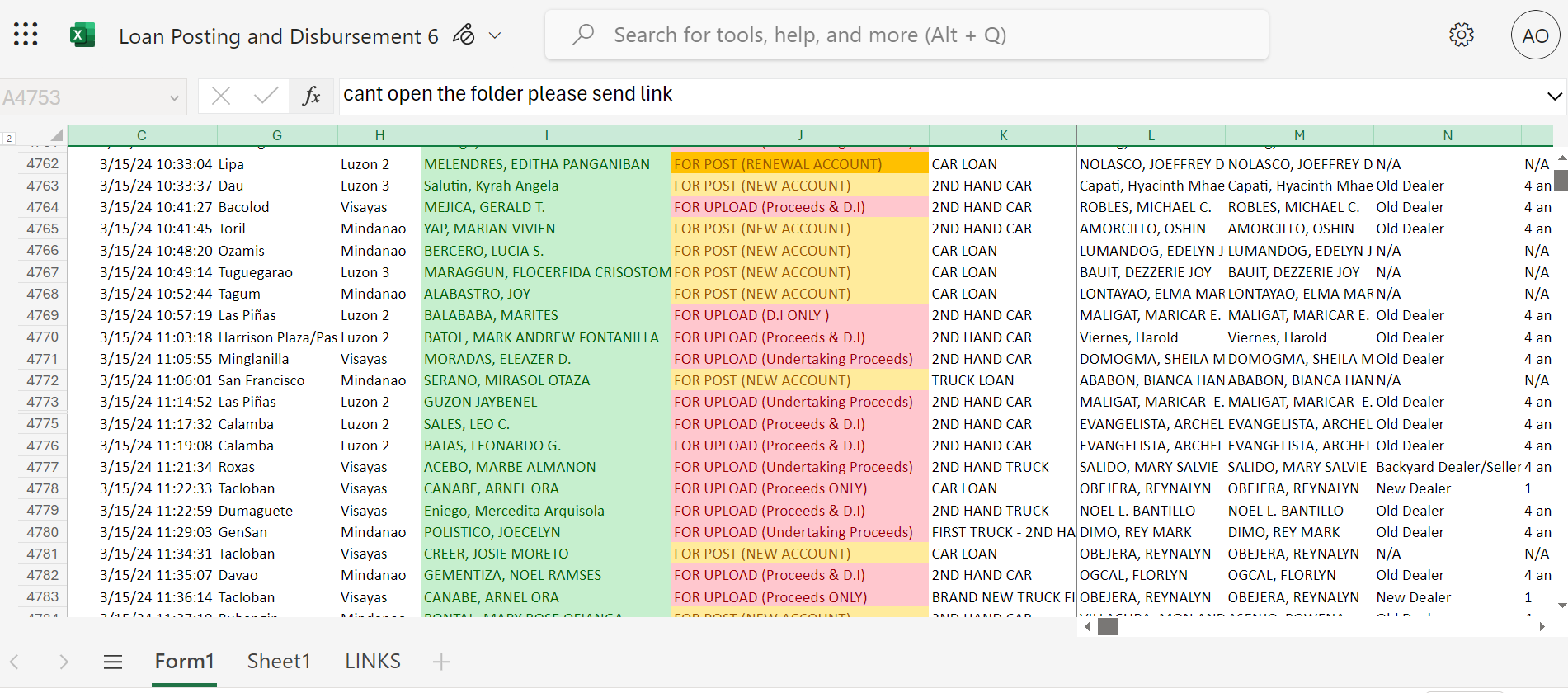Click cell FOR UPLOAD (Proceeds ONLY) row 4778
This screenshot has height=693, width=1568.
800,488
